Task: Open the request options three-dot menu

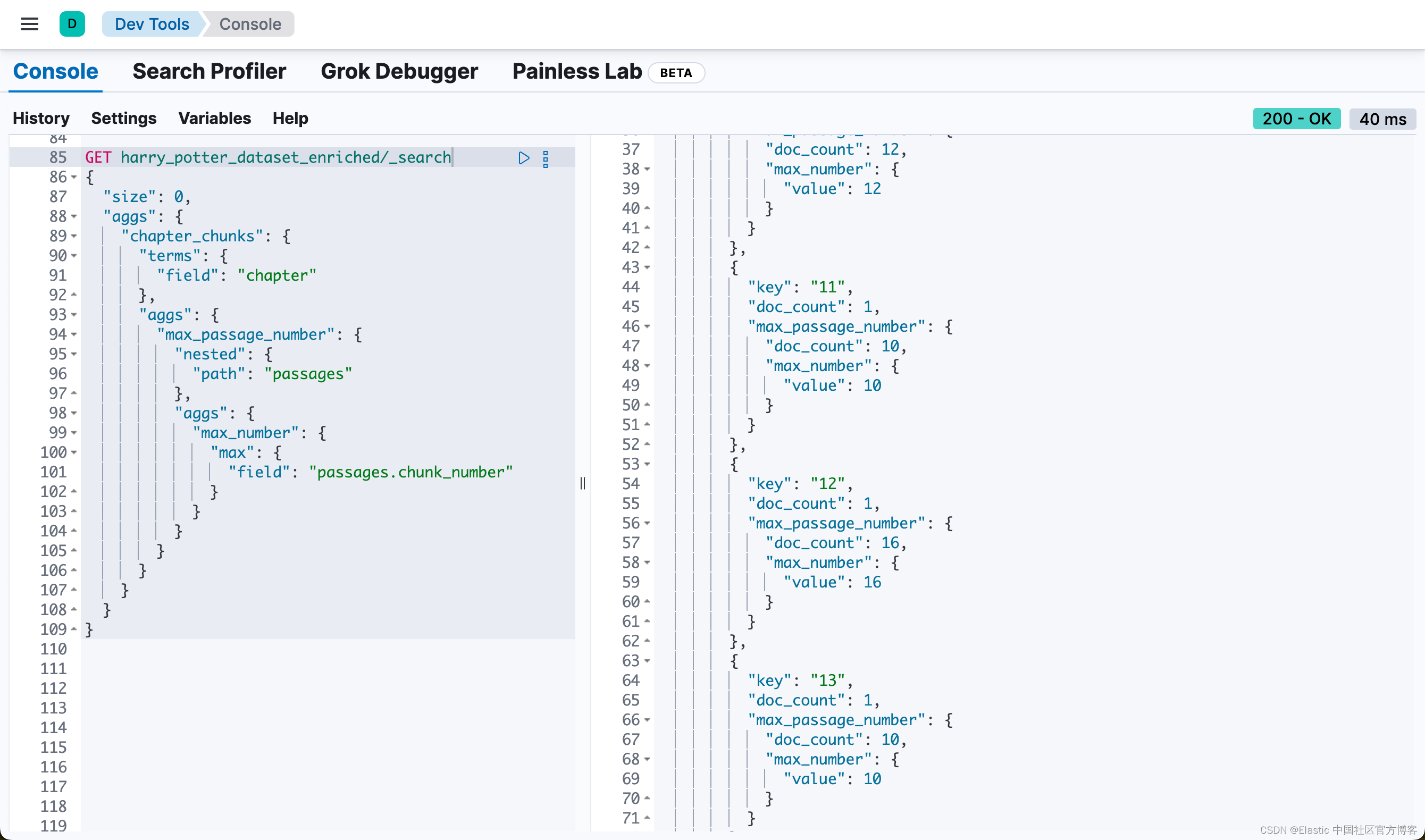Action: click(546, 159)
